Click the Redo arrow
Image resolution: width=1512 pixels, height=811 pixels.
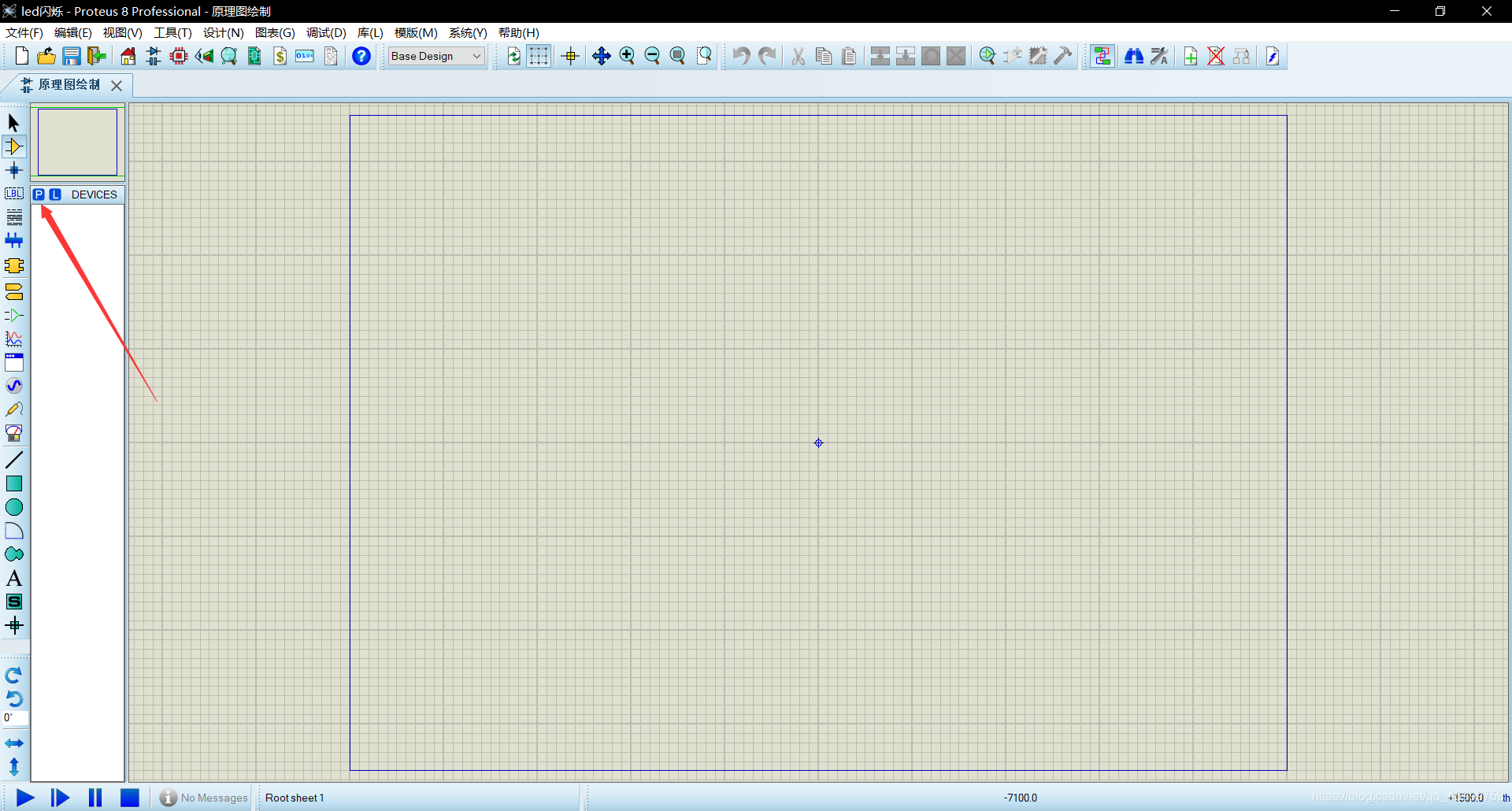click(767, 56)
